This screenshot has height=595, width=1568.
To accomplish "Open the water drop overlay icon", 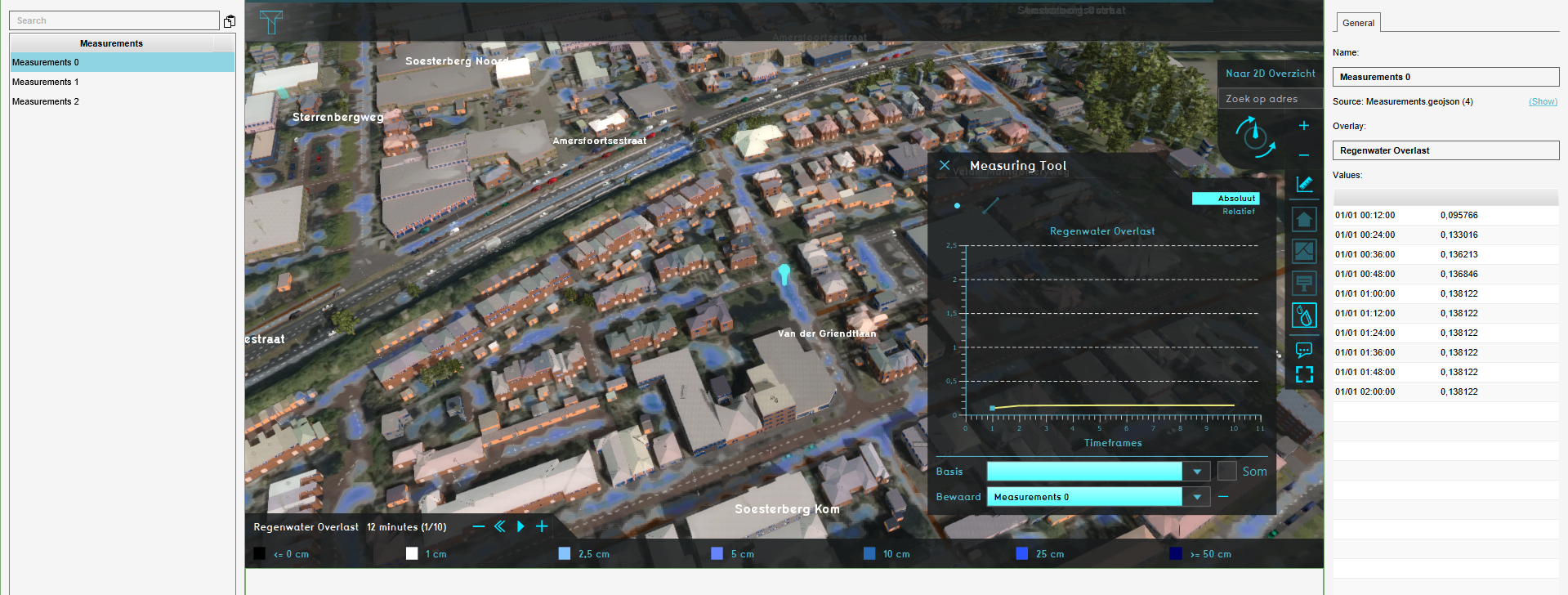I will coord(1304,315).
